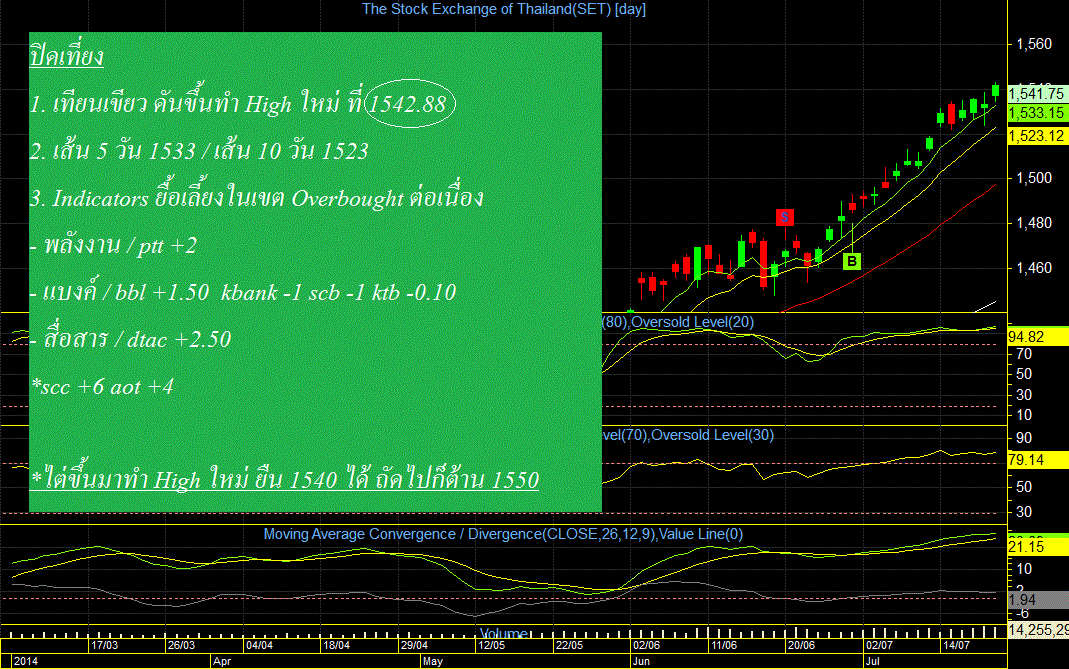Click the 26/03 date on the timeline
This screenshot has height=669, width=1069.
point(181,645)
